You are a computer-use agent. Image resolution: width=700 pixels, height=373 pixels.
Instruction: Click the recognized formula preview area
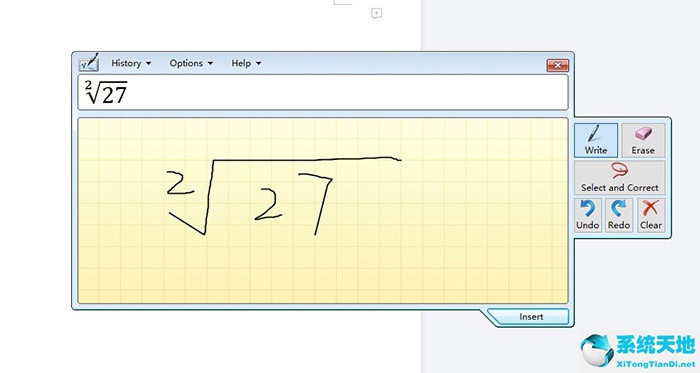point(323,92)
